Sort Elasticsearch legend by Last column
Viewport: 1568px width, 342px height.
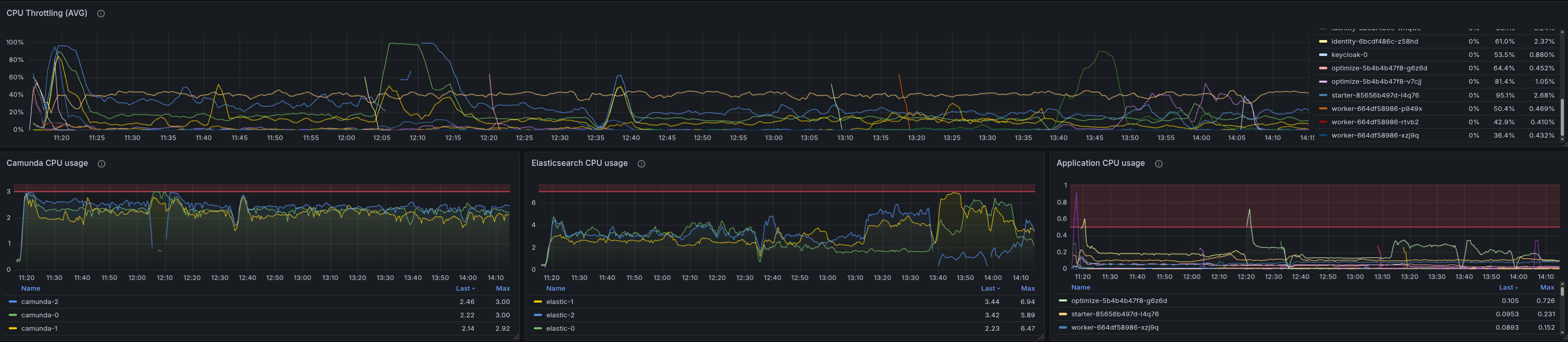990,289
